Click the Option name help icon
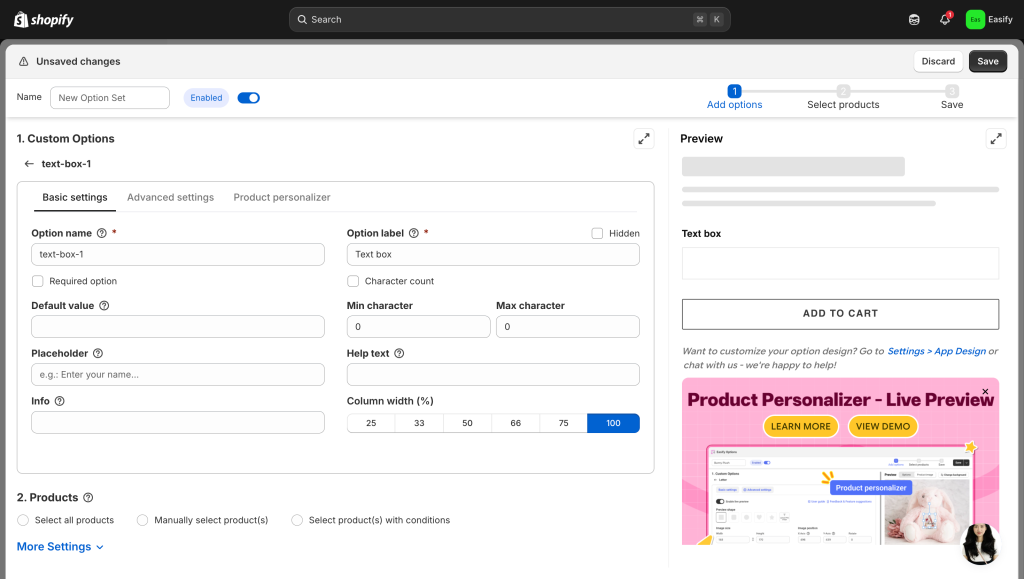 102,233
